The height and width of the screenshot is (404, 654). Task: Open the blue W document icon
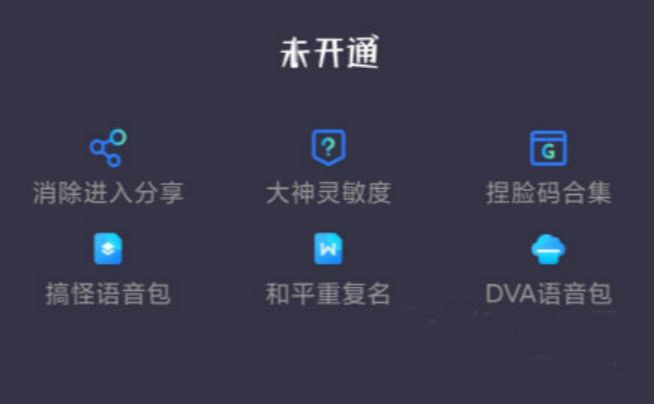click(x=328, y=249)
